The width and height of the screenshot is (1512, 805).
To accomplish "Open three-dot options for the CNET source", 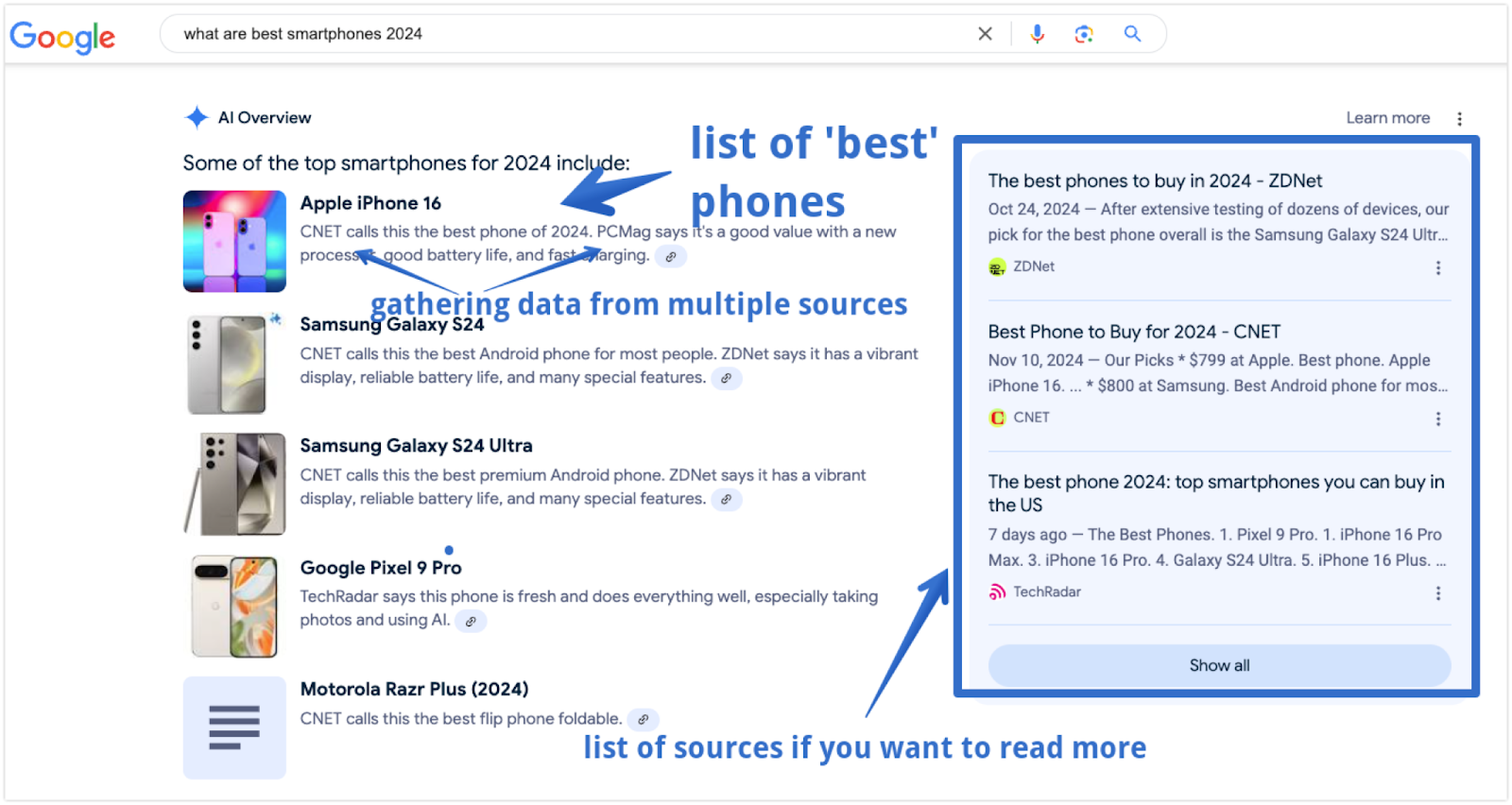I will pyautogui.click(x=1438, y=419).
